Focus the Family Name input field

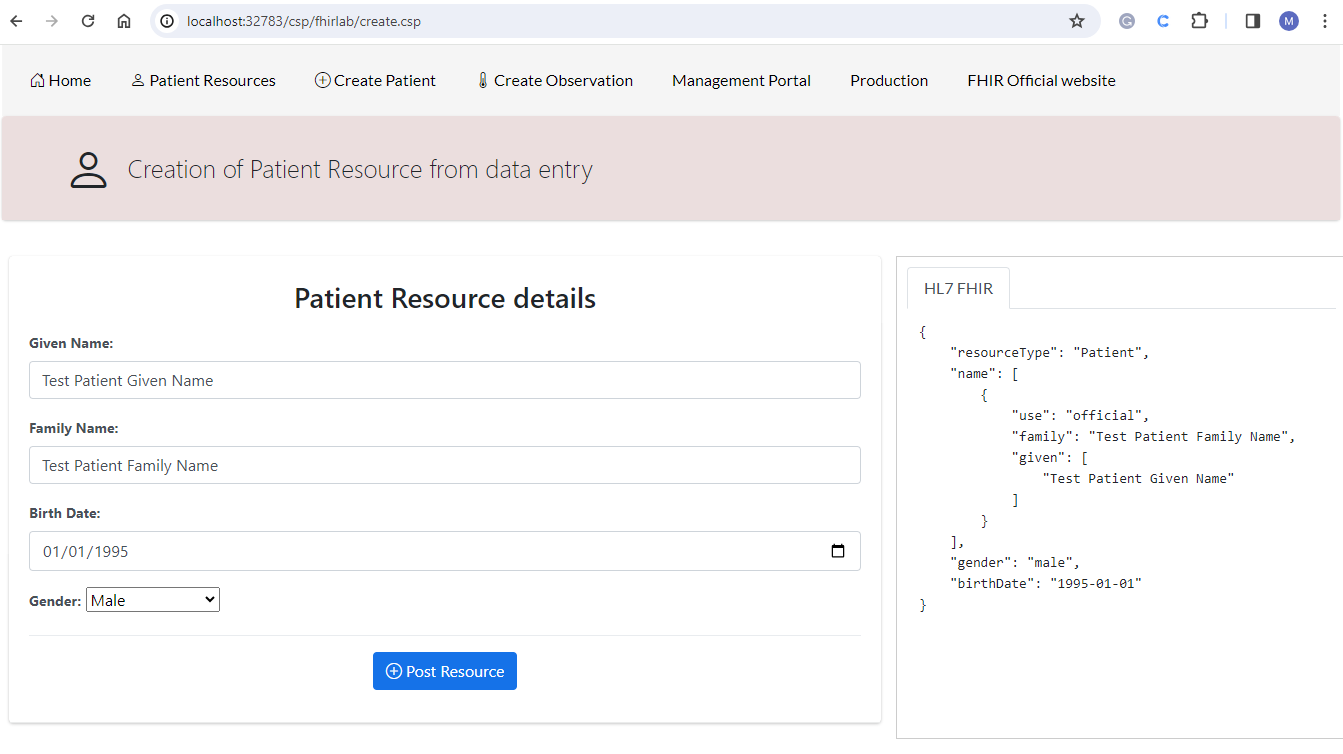tap(445, 465)
